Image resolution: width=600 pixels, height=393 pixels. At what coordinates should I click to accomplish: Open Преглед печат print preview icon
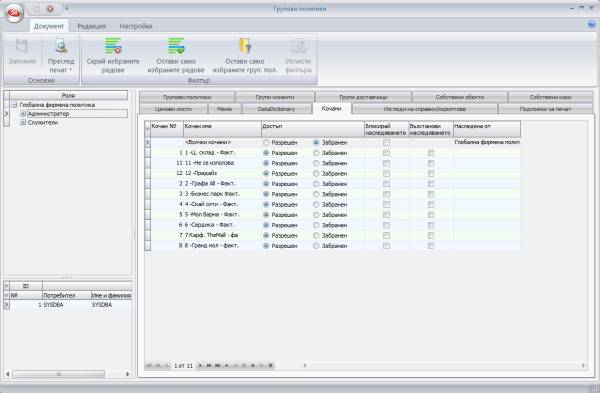[61, 46]
